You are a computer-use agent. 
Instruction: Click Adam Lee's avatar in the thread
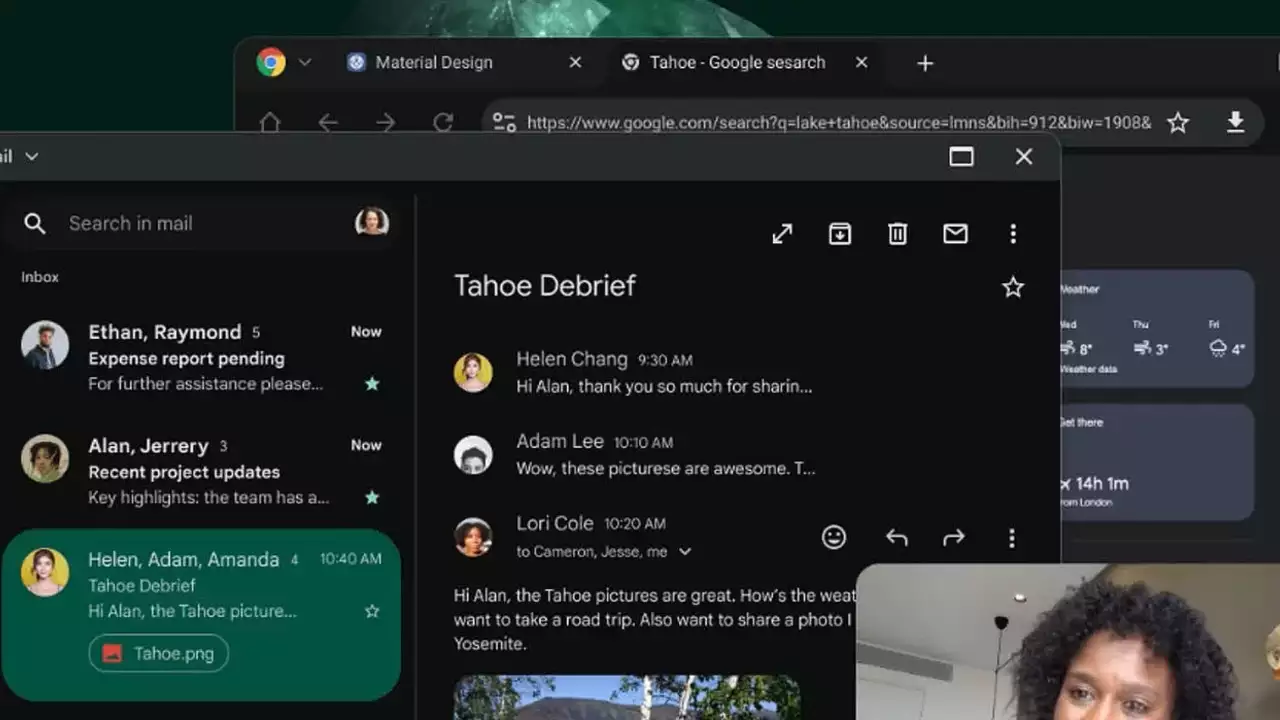click(x=473, y=455)
